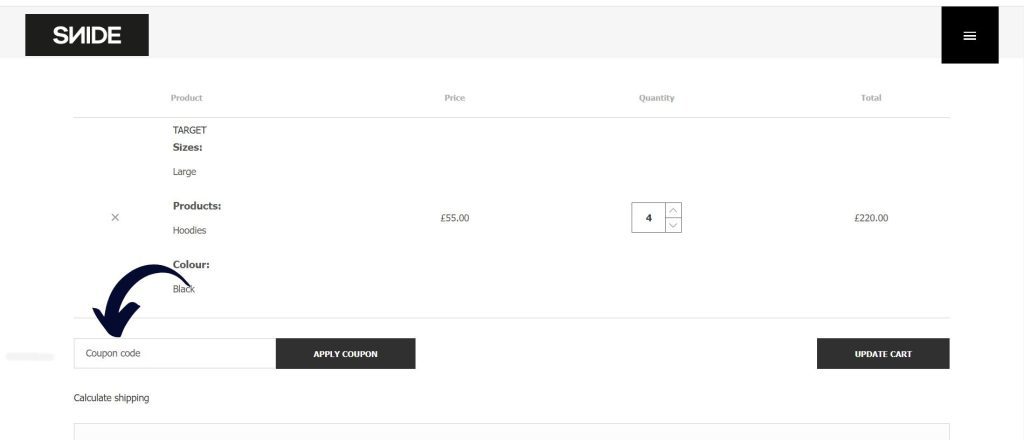Click the £220.00 line total
1024x440 pixels.
871,218
